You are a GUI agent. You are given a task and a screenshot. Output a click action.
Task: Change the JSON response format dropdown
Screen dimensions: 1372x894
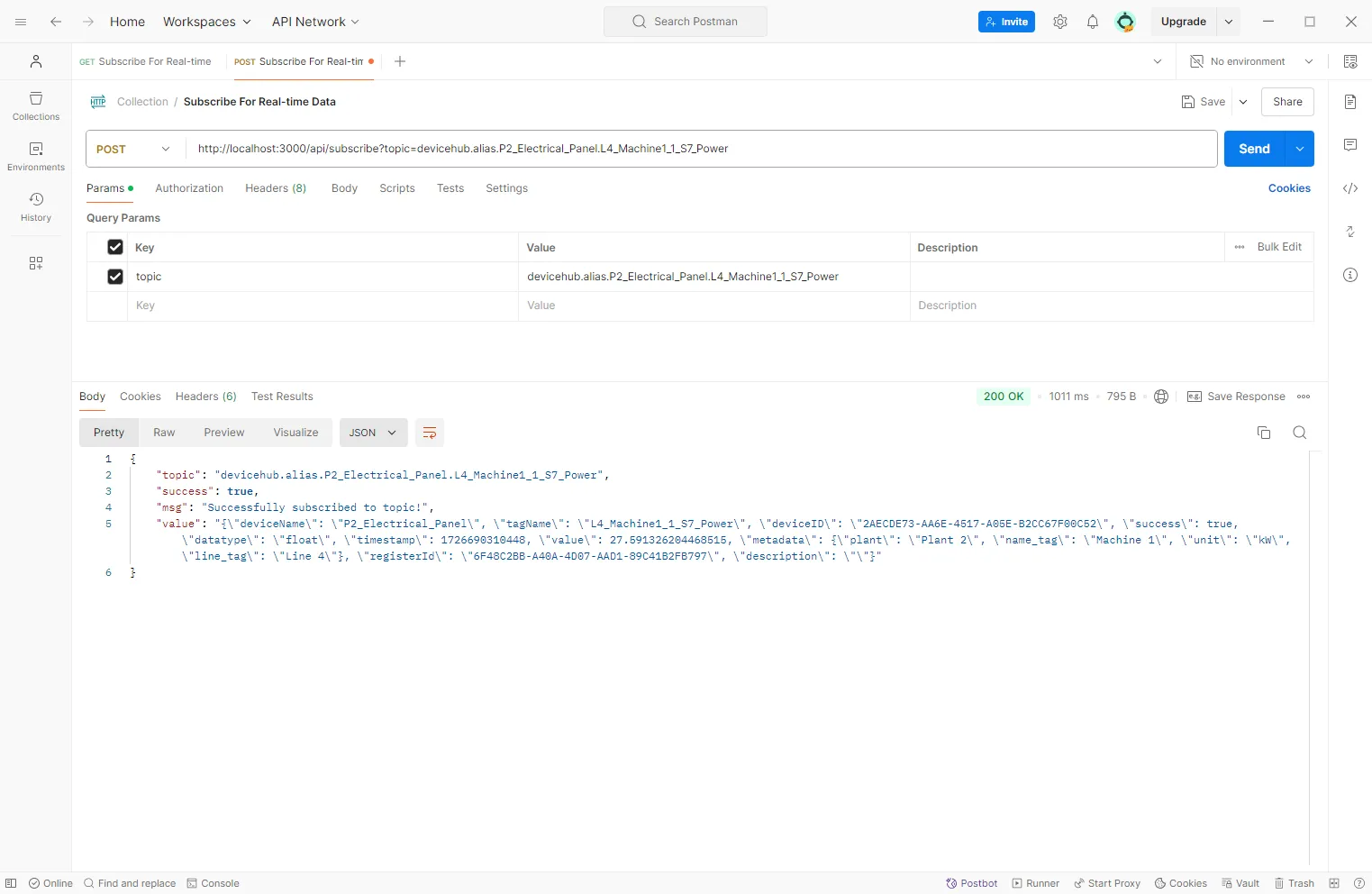click(x=373, y=433)
